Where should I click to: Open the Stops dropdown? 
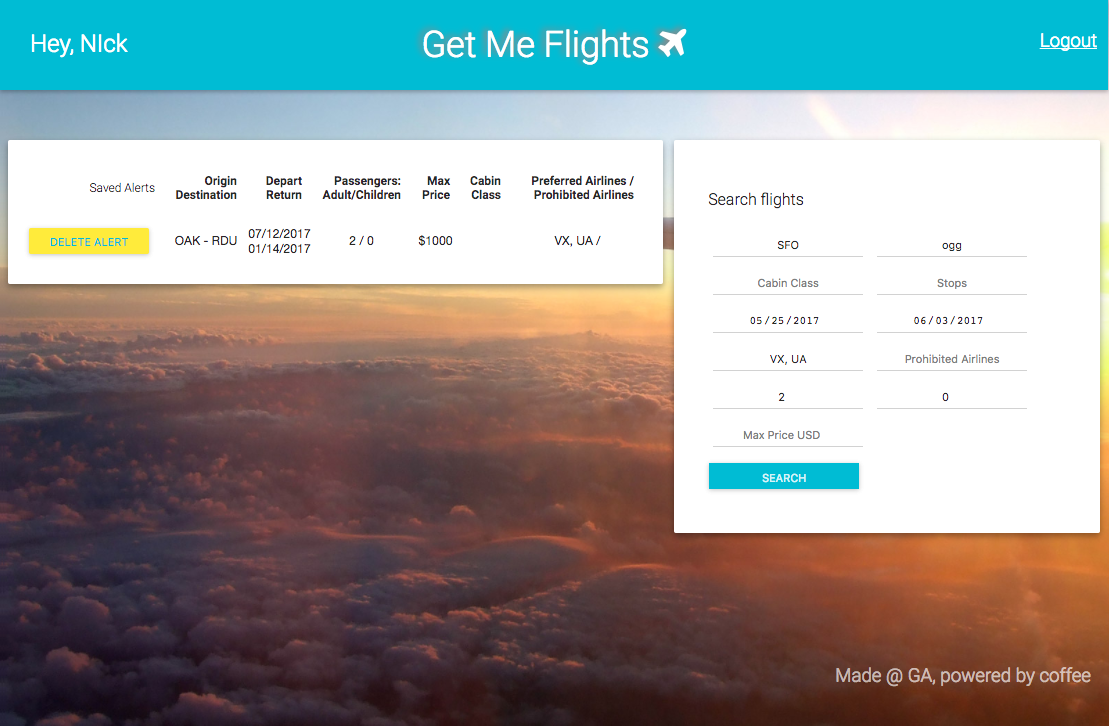pyautogui.click(x=951, y=283)
